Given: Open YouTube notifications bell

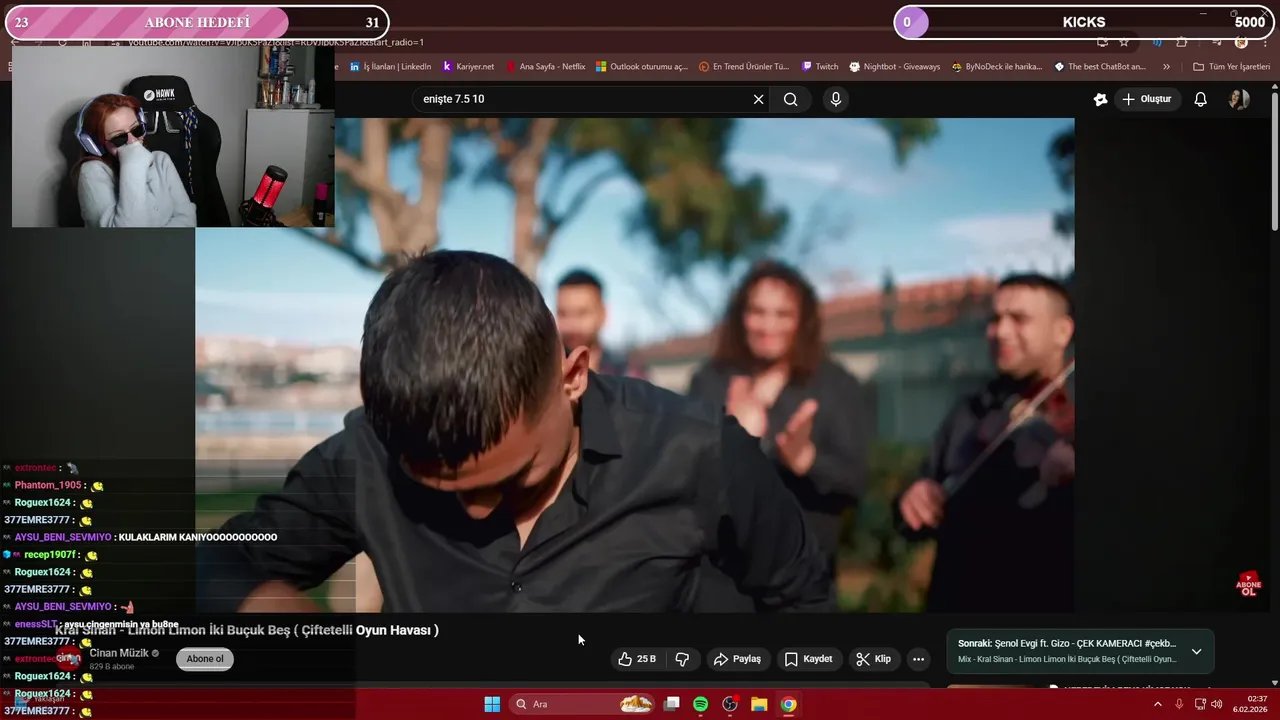Looking at the screenshot, I should pos(1201,99).
